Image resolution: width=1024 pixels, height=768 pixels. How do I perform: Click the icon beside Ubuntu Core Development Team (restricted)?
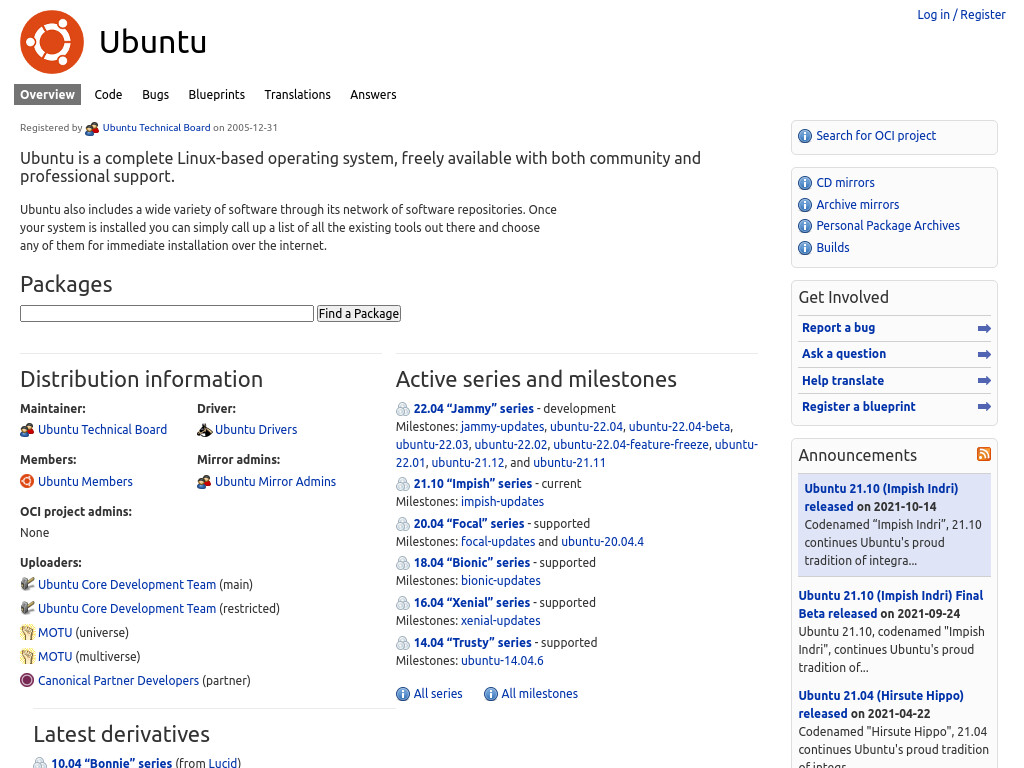[27, 608]
